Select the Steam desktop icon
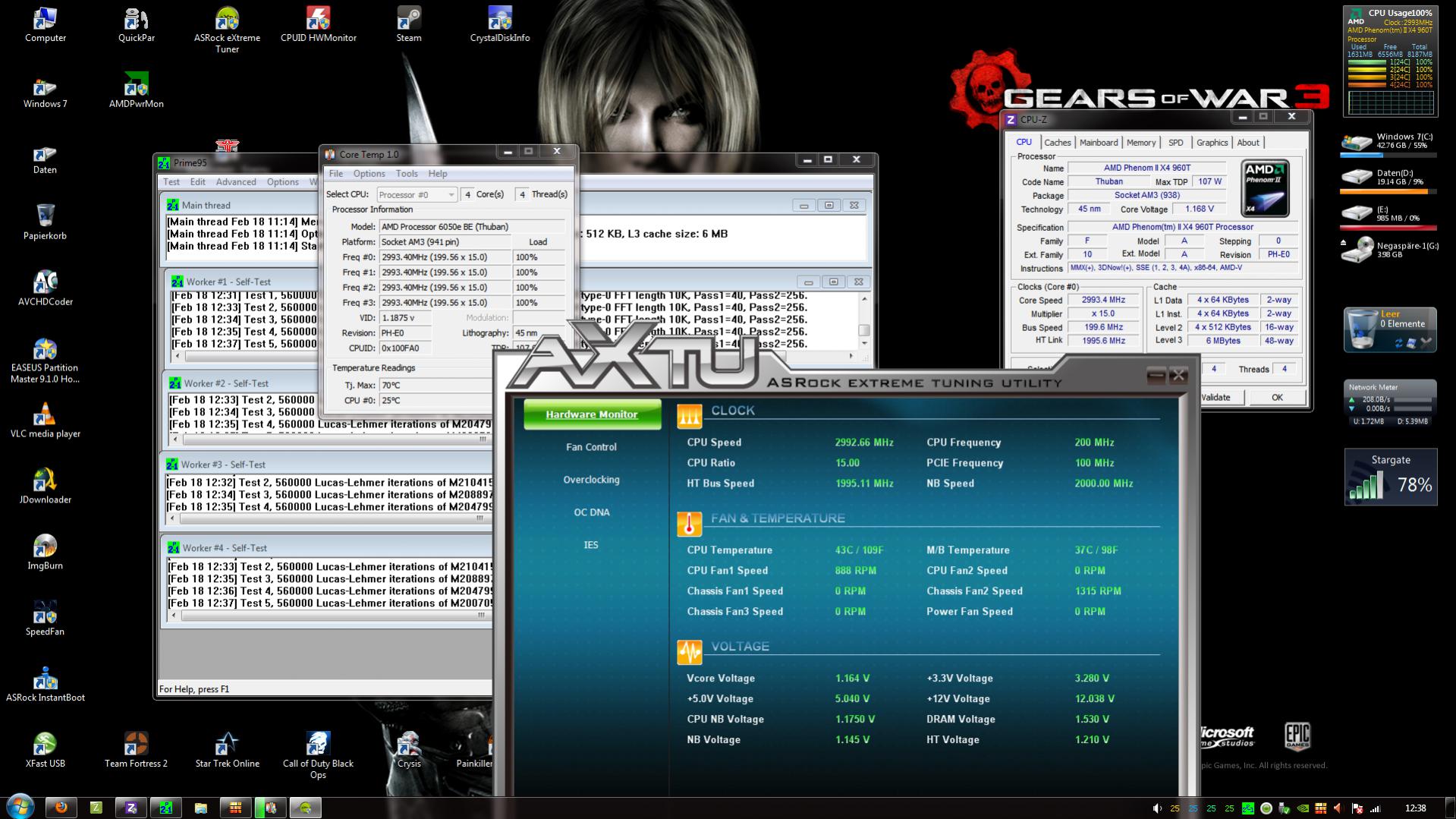Viewport: 1456px width, 819px height. coord(409,25)
